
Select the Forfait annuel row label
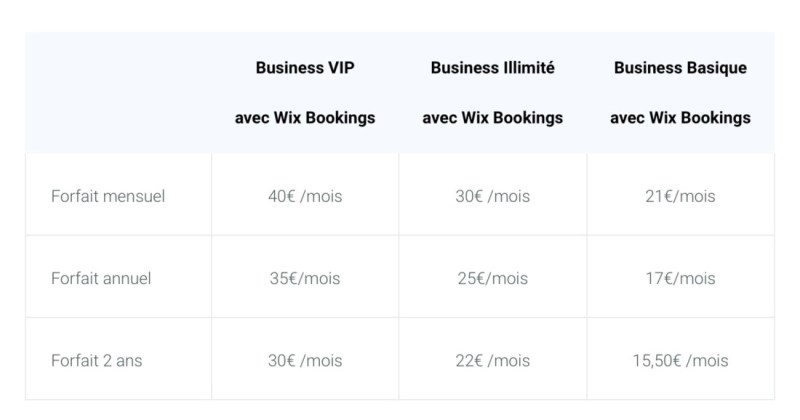pyautogui.click(x=101, y=278)
